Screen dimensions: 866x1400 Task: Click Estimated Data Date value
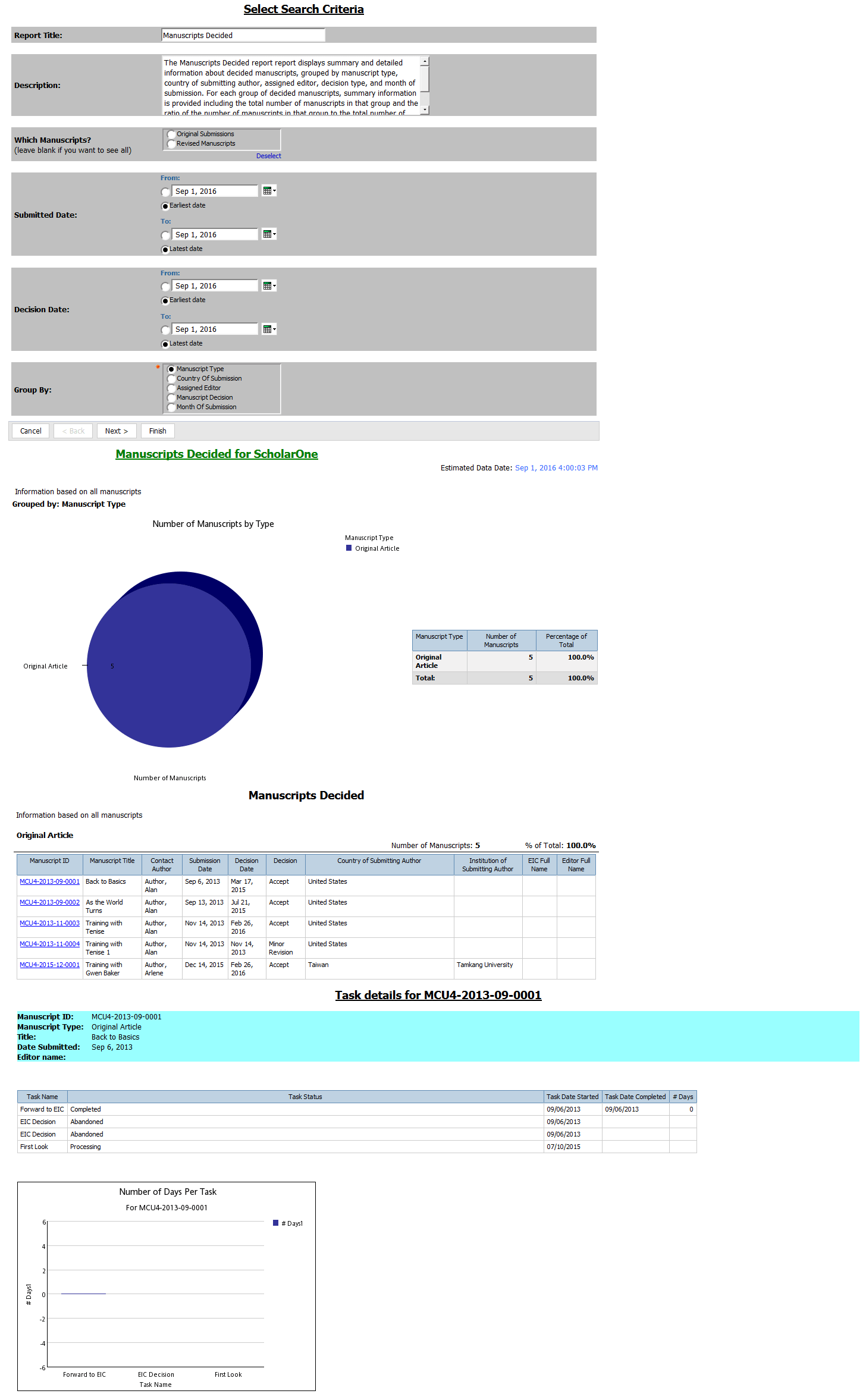coord(556,468)
